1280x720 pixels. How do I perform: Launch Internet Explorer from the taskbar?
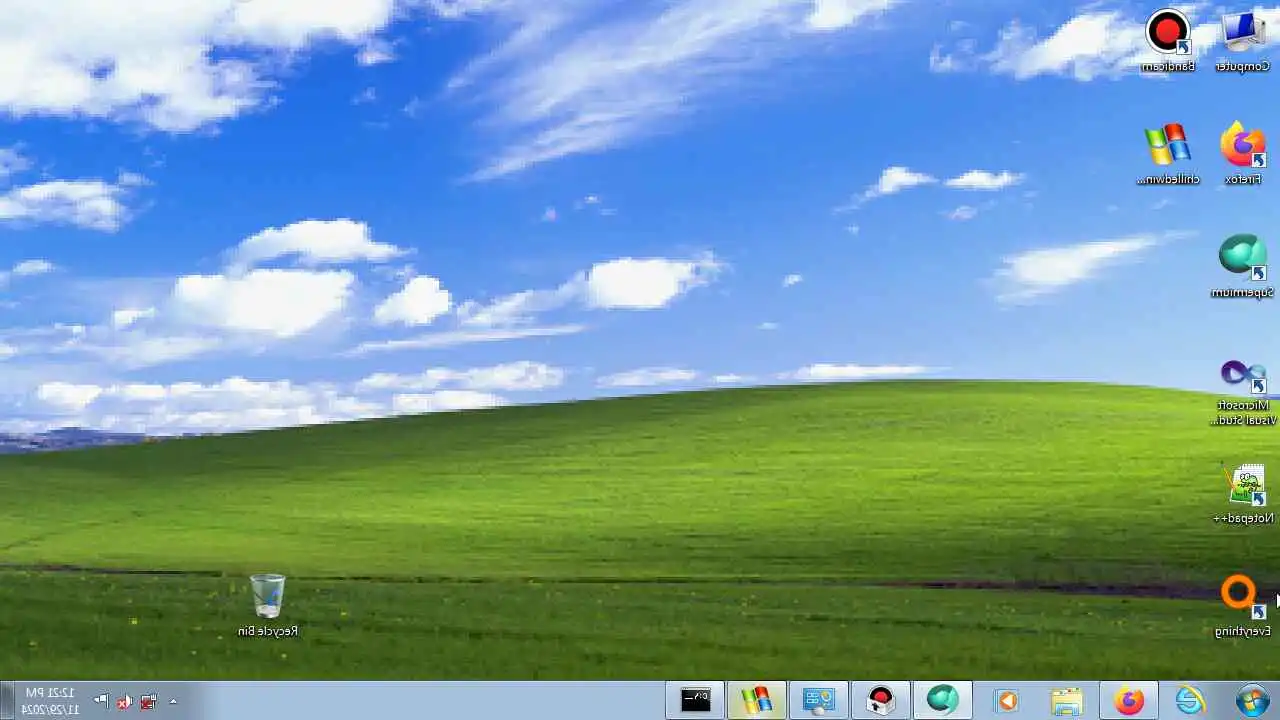1190,700
